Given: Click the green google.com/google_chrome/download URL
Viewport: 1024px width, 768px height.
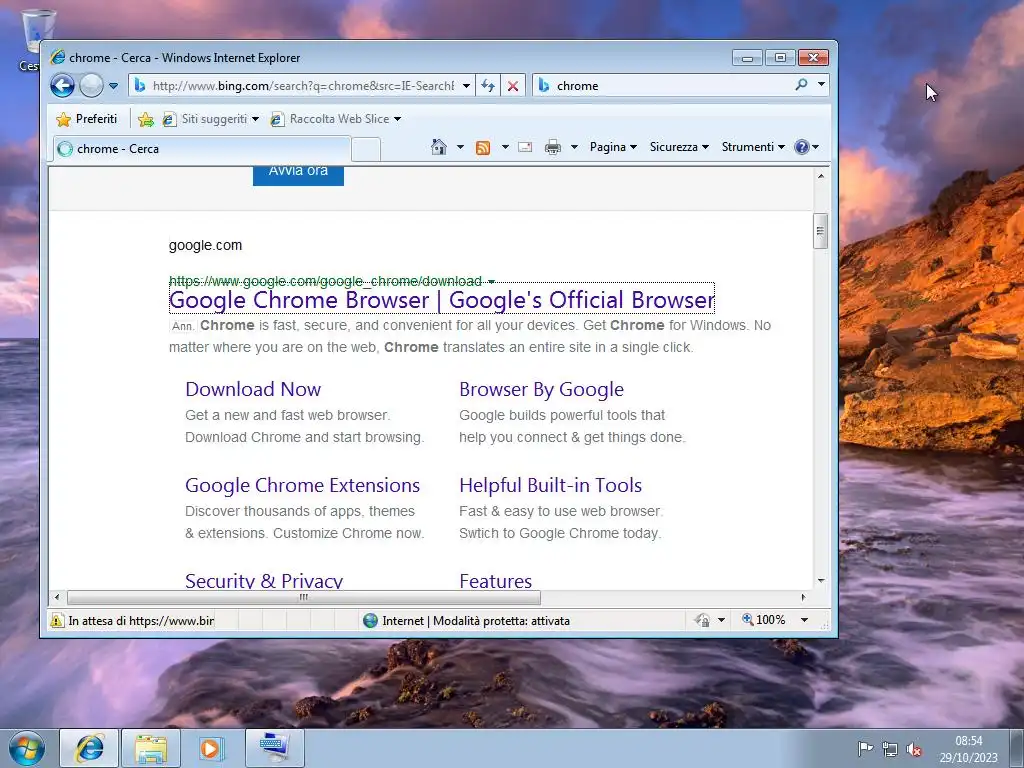Looking at the screenshot, I should pyautogui.click(x=325, y=281).
